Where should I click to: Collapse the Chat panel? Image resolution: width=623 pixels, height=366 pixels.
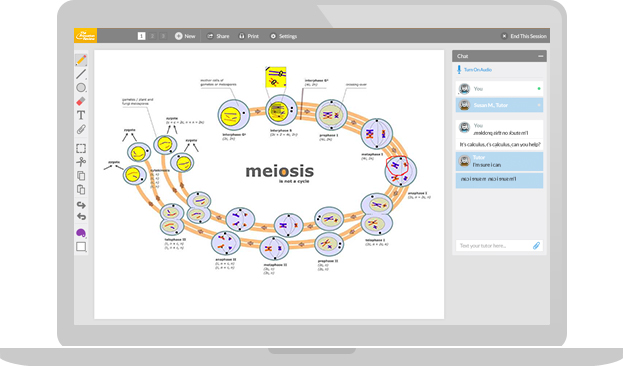click(x=540, y=56)
